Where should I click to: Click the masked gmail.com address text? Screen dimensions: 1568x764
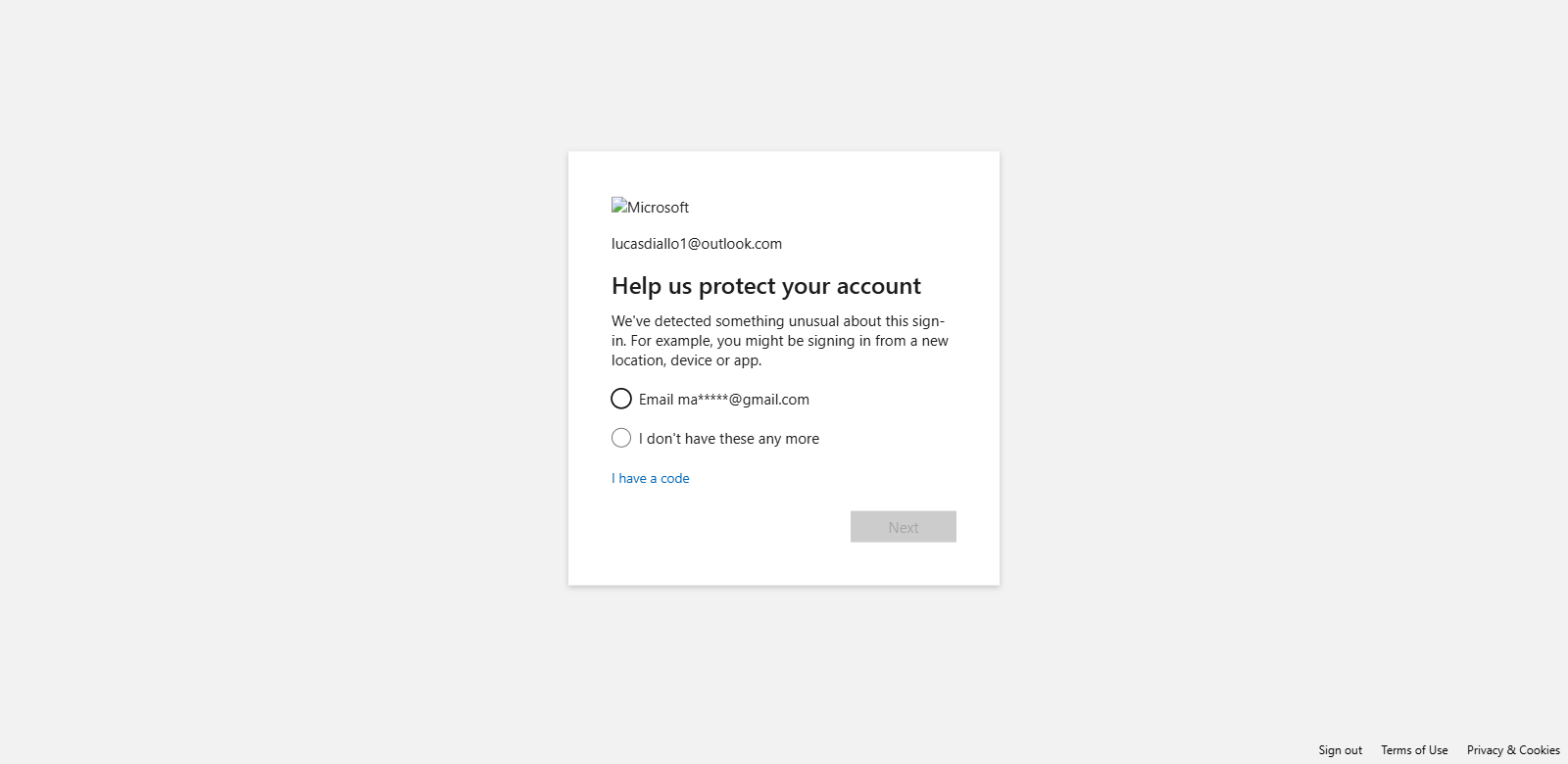pos(744,400)
